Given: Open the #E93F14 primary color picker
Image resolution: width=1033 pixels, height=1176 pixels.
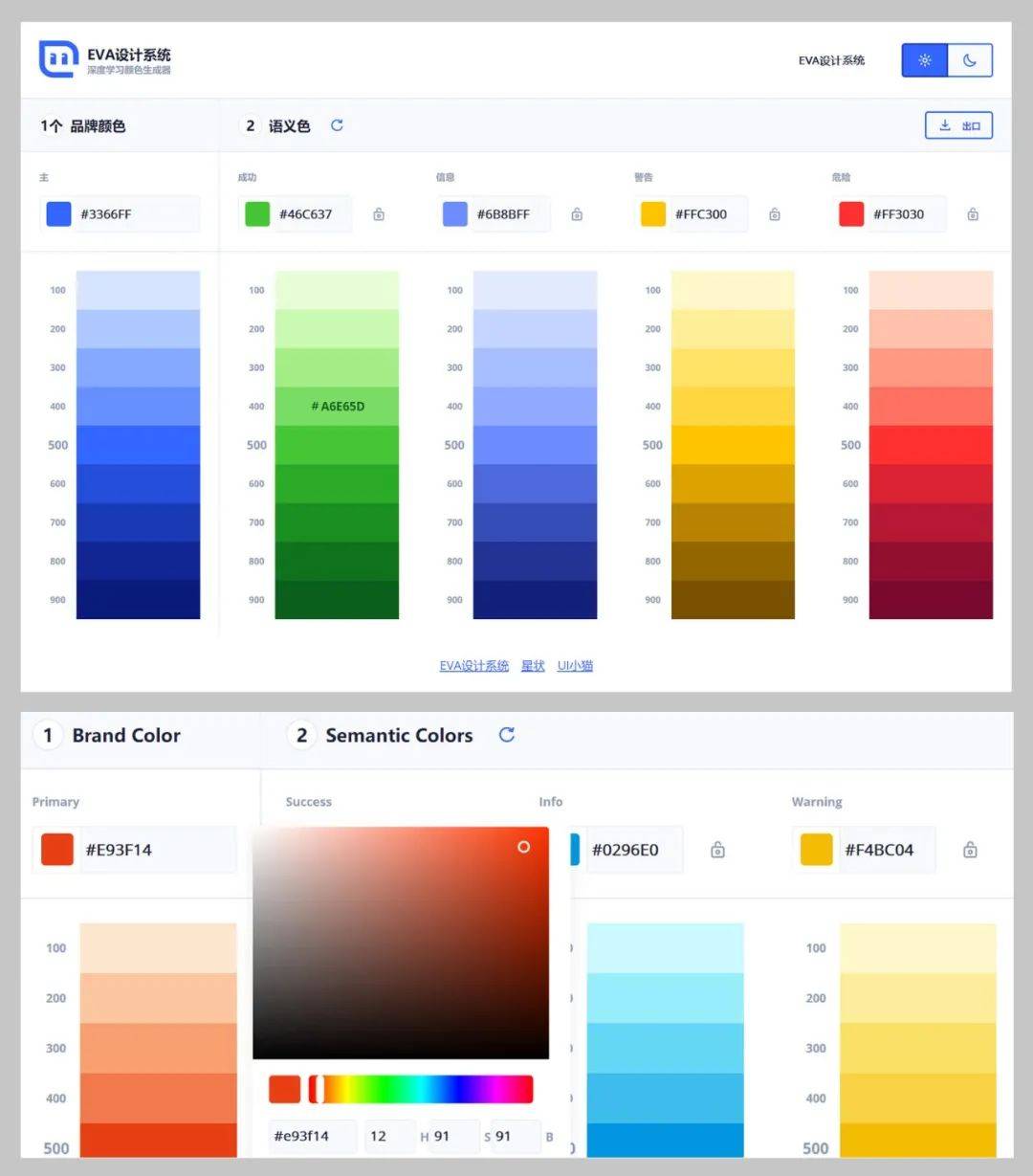Looking at the screenshot, I should (x=57, y=850).
